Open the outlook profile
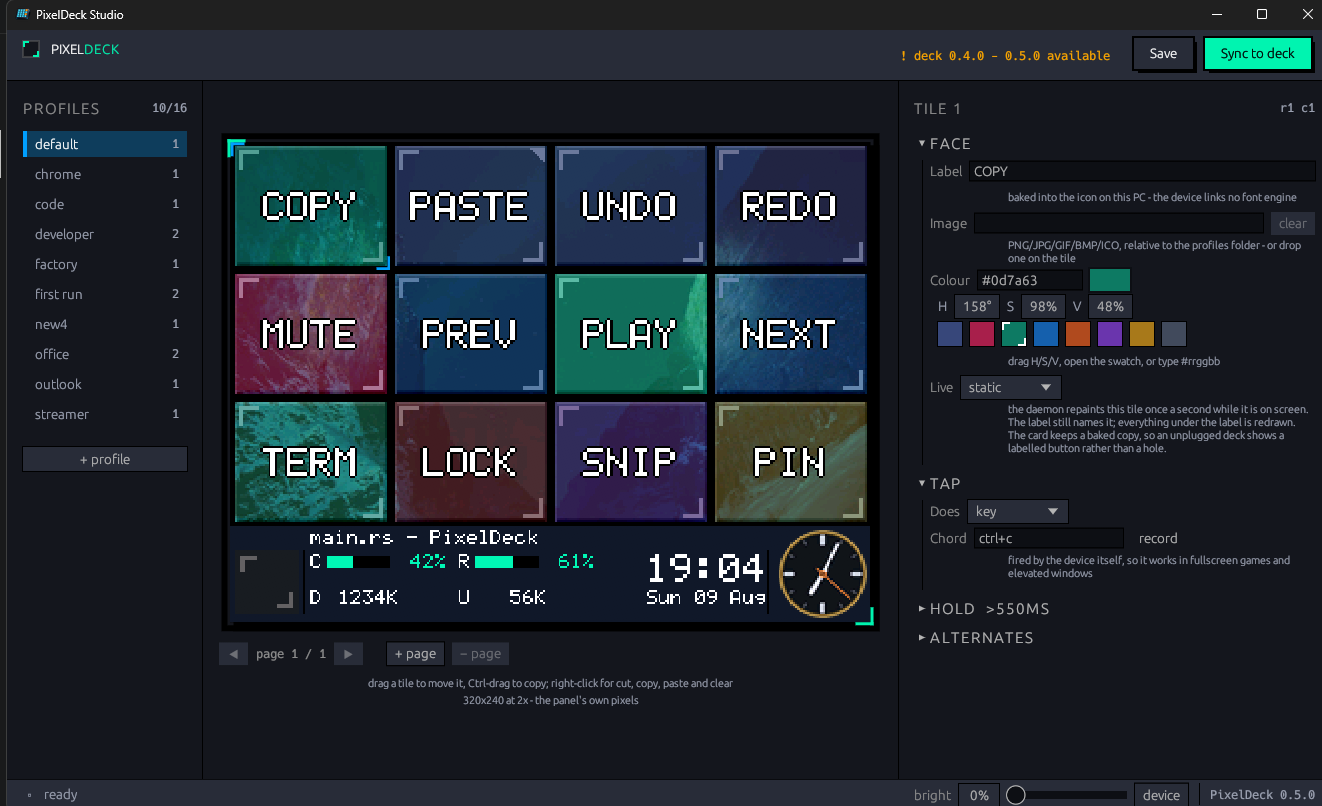 105,384
